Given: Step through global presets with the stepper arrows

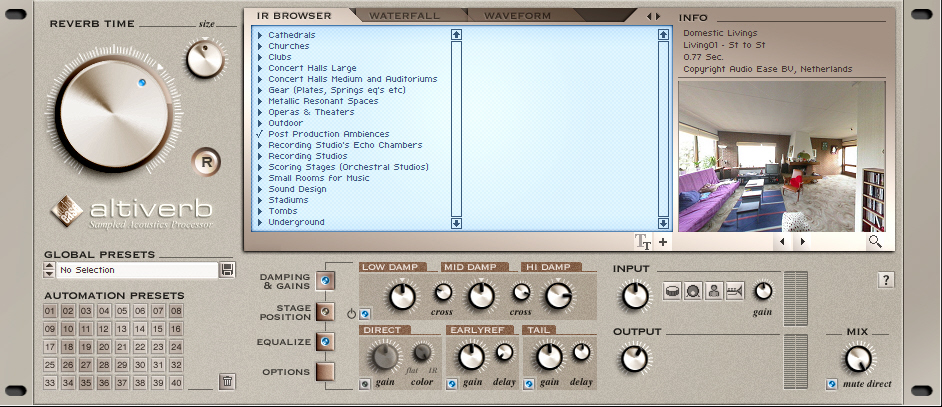Looking at the screenshot, I should (49, 271).
